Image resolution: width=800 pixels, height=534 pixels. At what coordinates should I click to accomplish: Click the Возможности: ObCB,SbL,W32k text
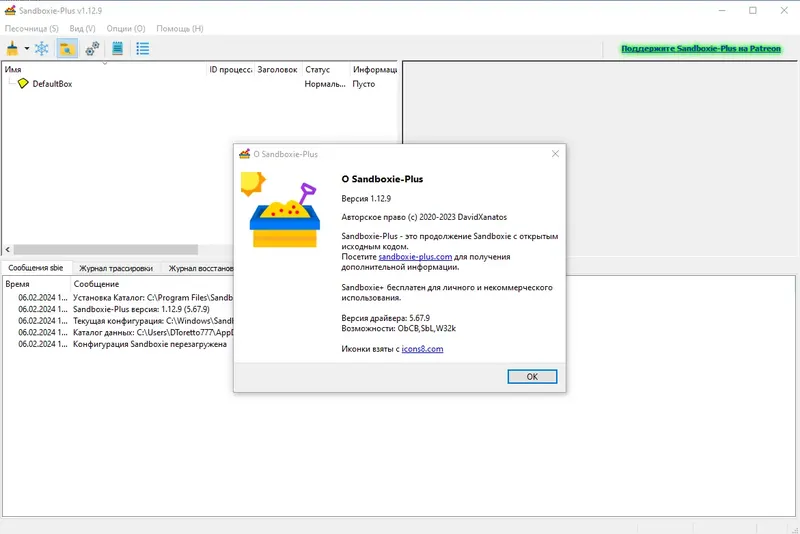[398, 328]
